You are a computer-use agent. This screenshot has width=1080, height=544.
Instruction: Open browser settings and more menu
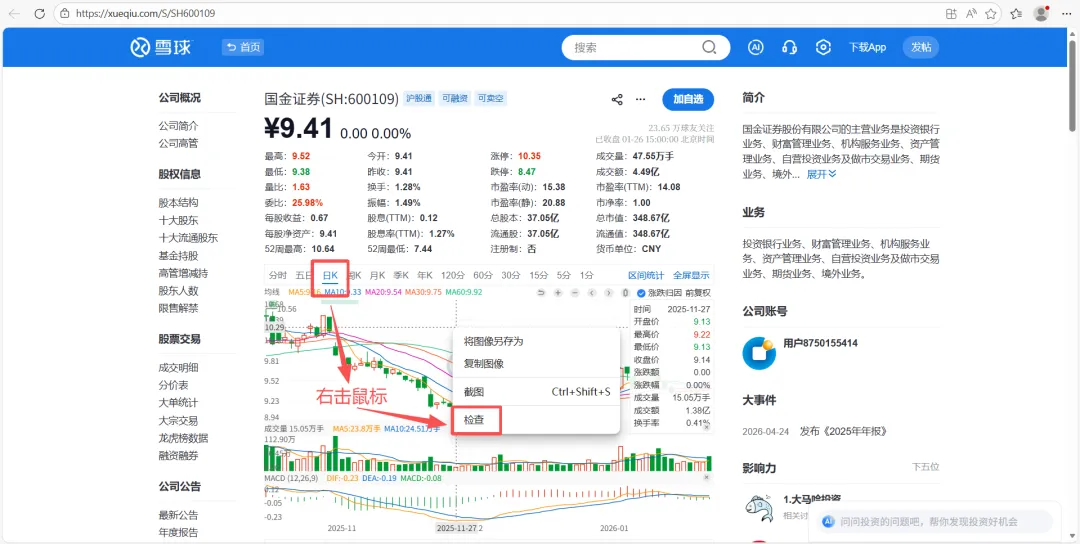click(x=1065, y=13)
